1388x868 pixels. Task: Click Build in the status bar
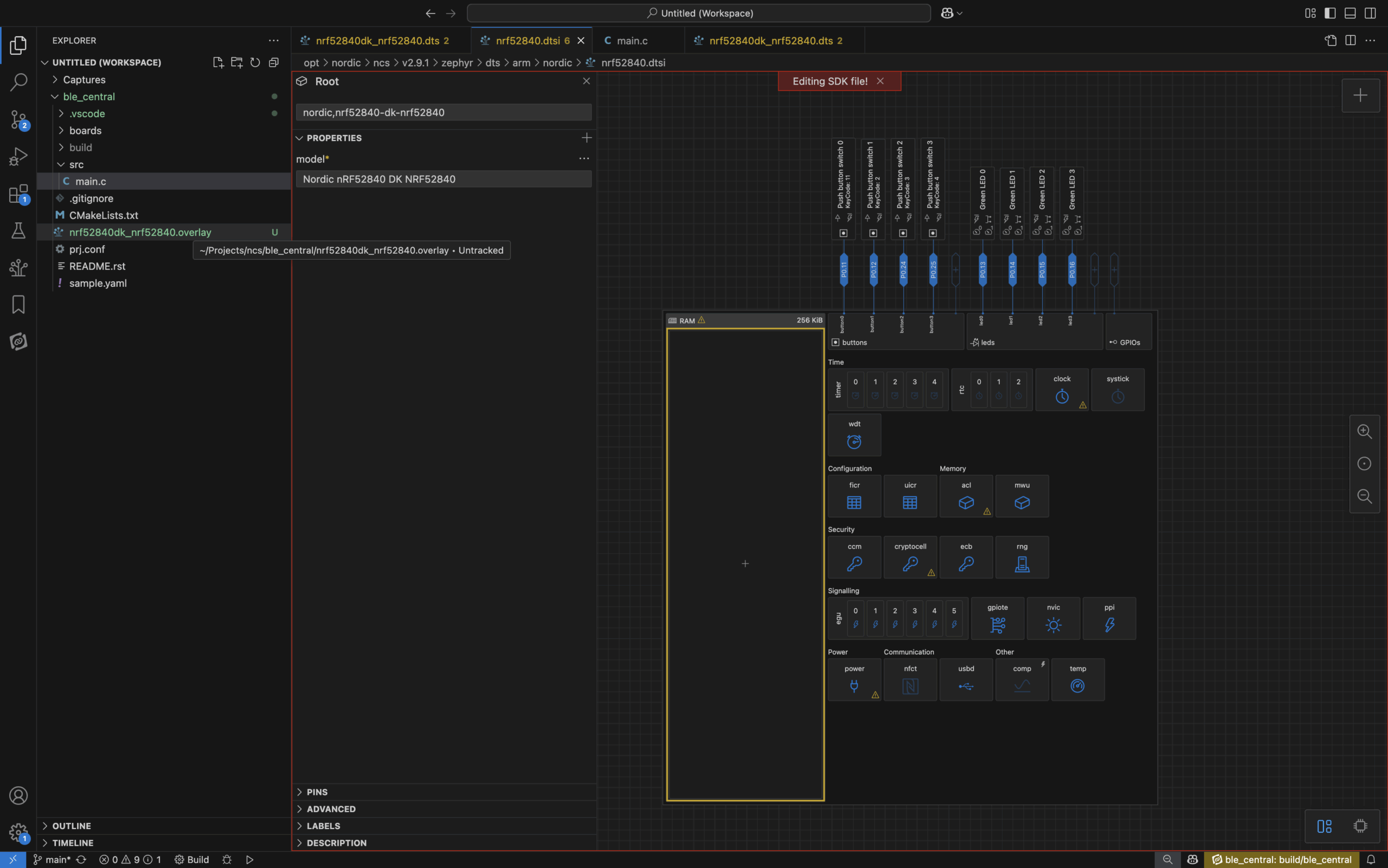(x=192, y=859)
